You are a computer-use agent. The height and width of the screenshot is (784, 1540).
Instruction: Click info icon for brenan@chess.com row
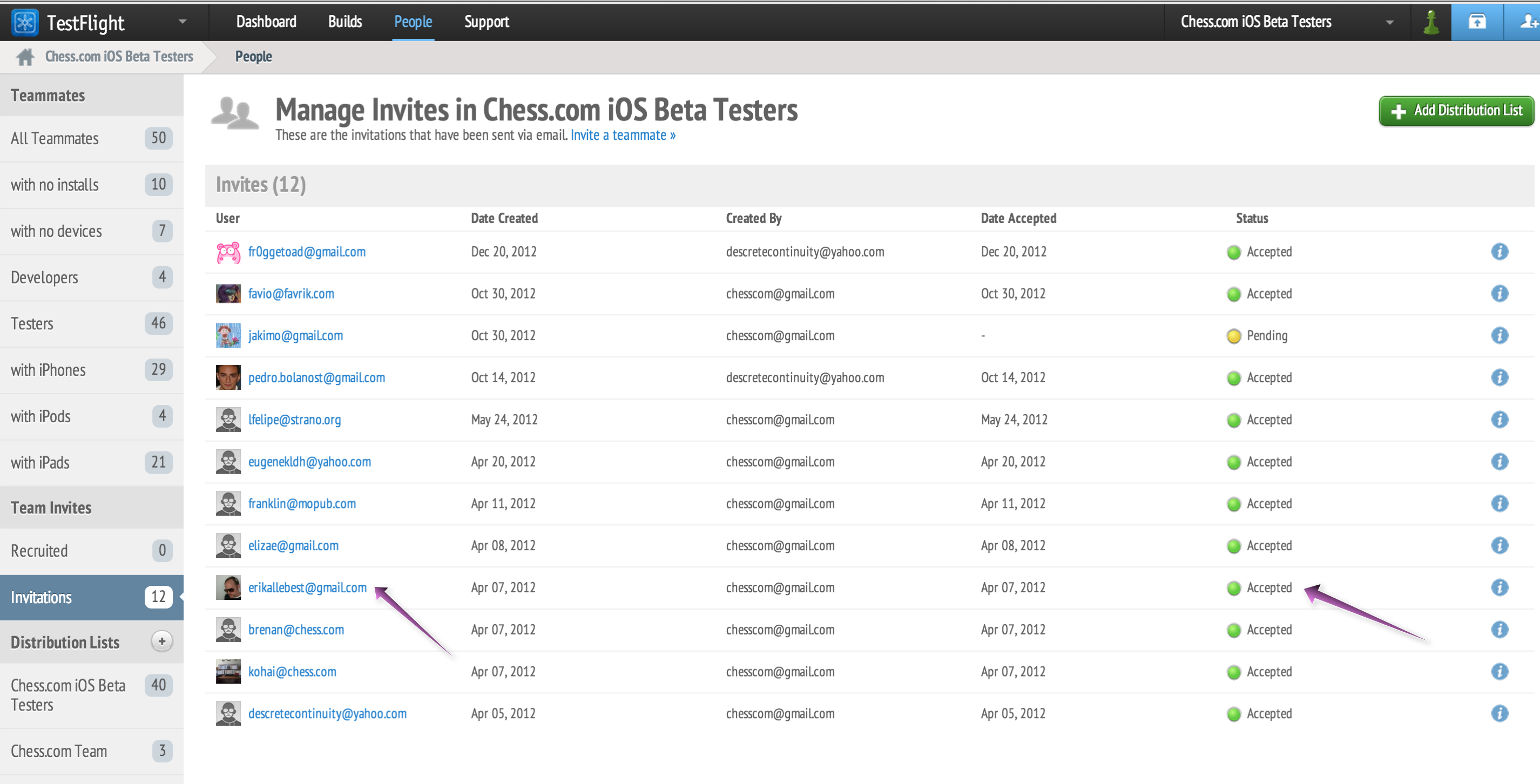pos(1500,630)
